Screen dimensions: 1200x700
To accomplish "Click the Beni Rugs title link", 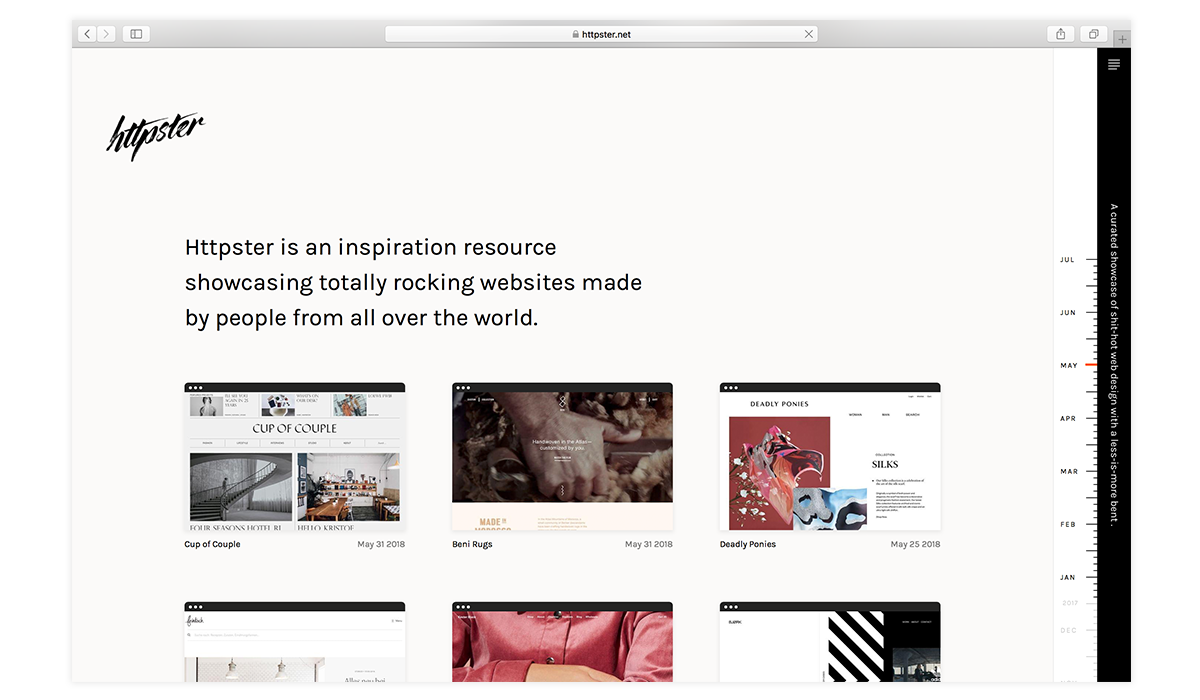I will (472, 545).
